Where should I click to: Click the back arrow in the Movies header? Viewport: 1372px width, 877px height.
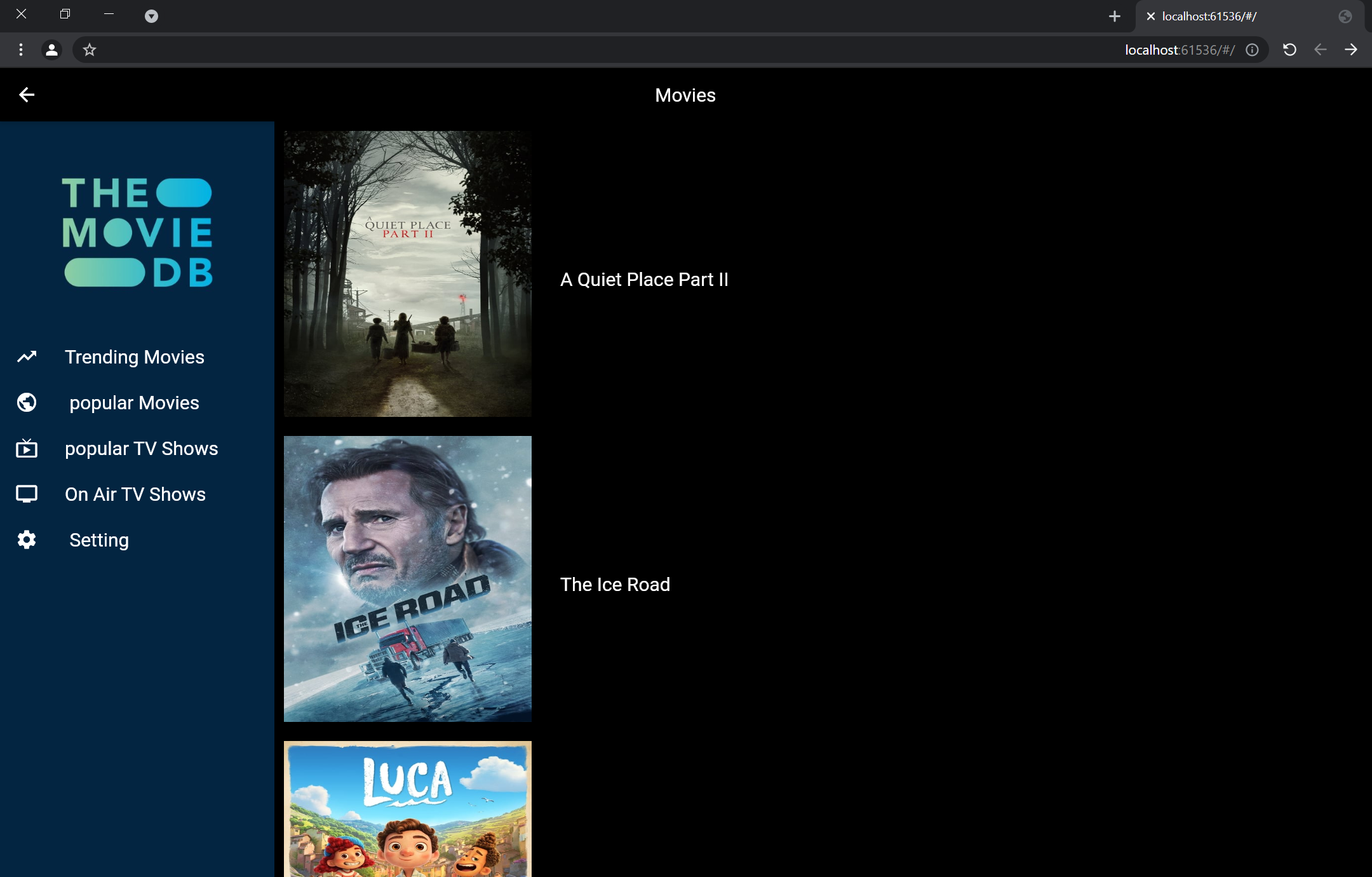coord(27,94)
